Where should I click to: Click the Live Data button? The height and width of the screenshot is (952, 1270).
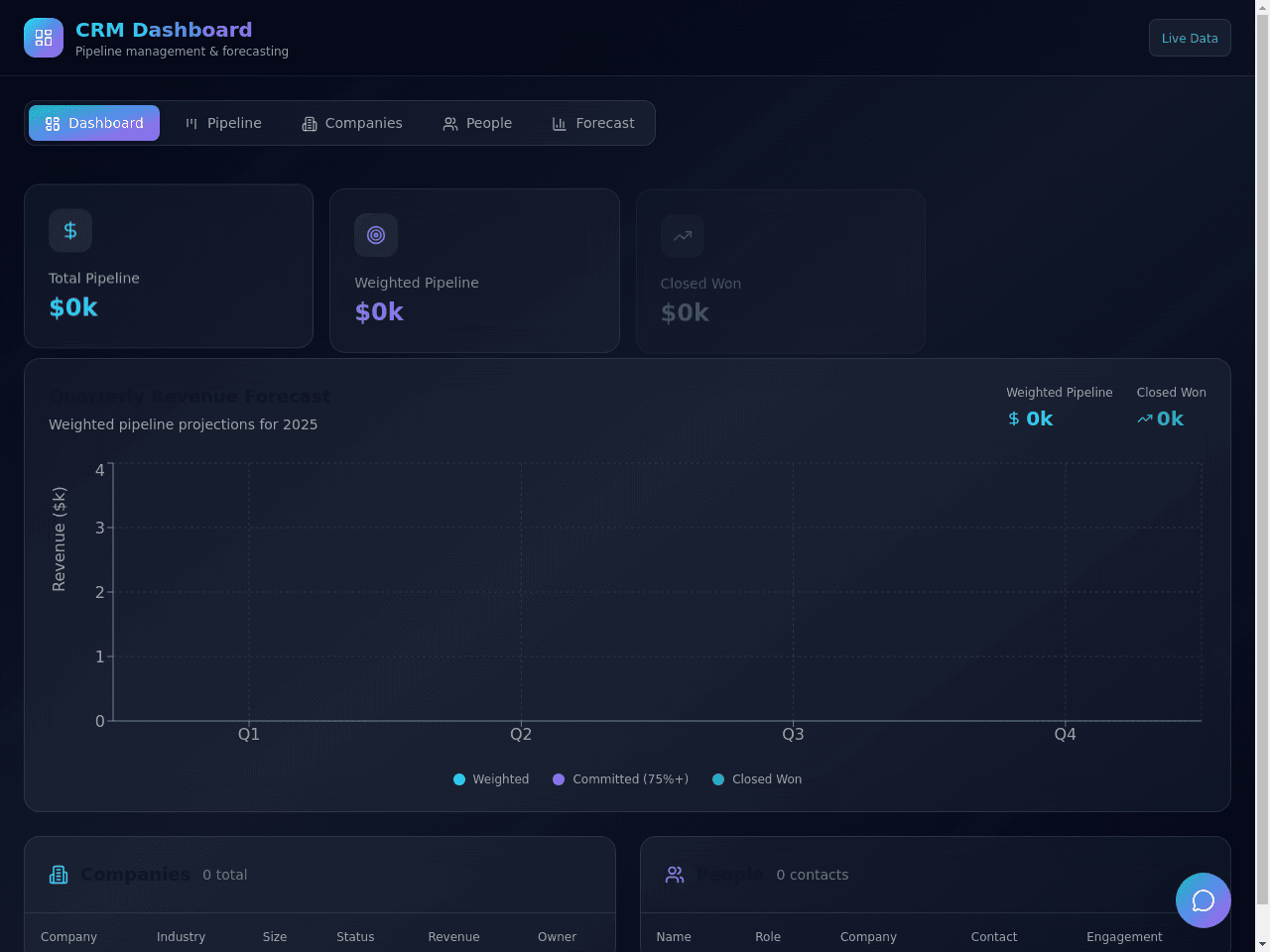click(1190, 38)
